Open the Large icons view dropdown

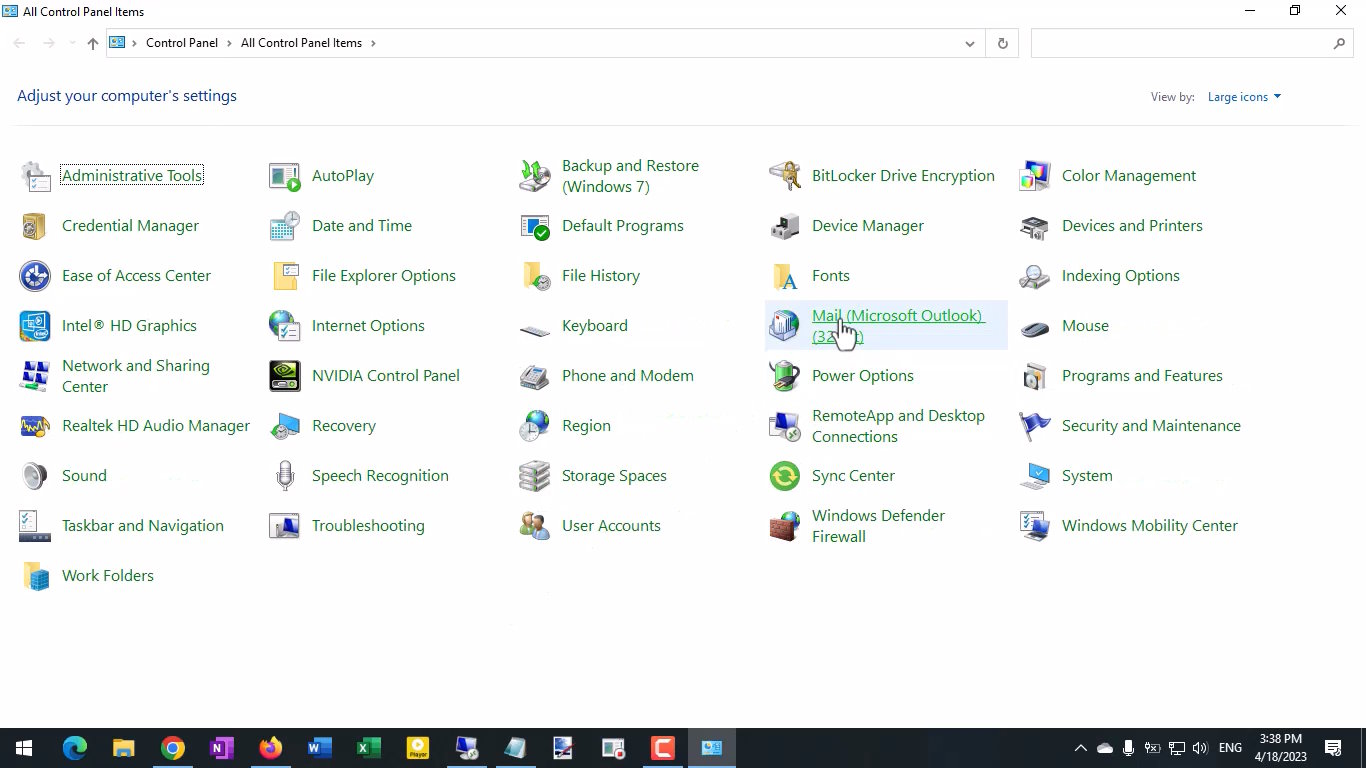click(x=1244, y=97)
